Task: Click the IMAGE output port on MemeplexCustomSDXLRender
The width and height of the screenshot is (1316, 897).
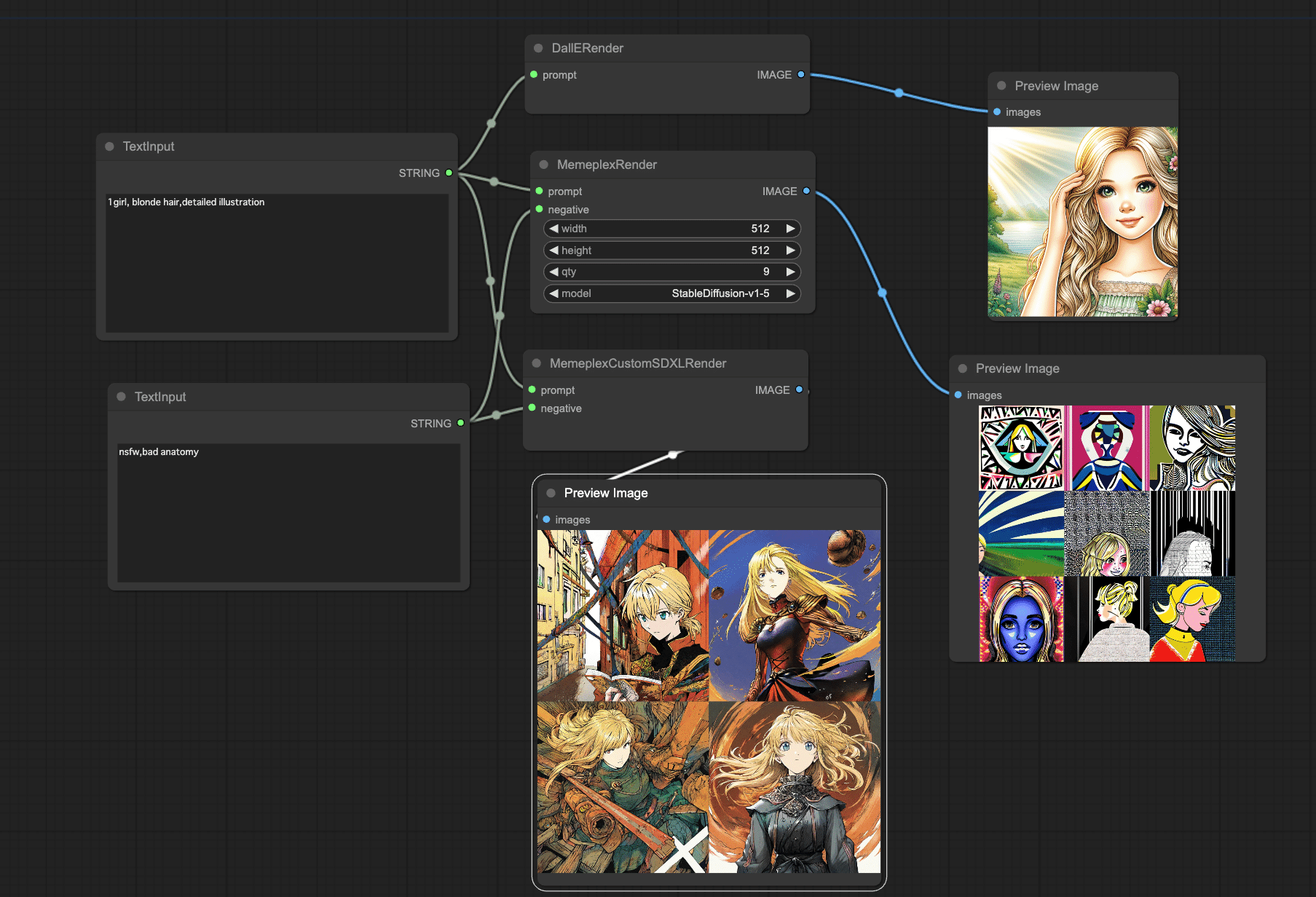Action: pos(800,390)
